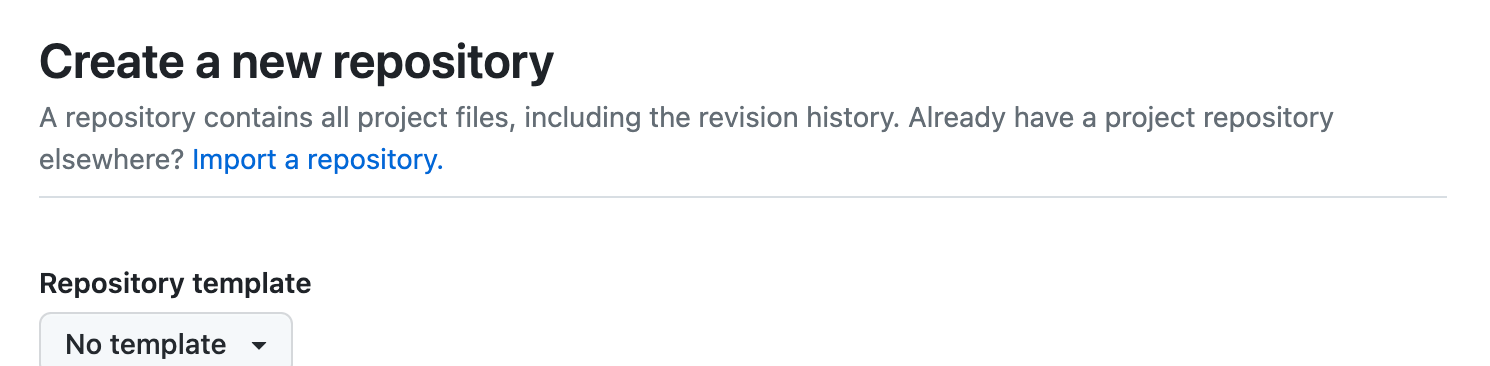The width and height of the screenshot is (1490, 366).
Task: Click the word 'elsewhere?' before the link
Action: pos(112,160)
